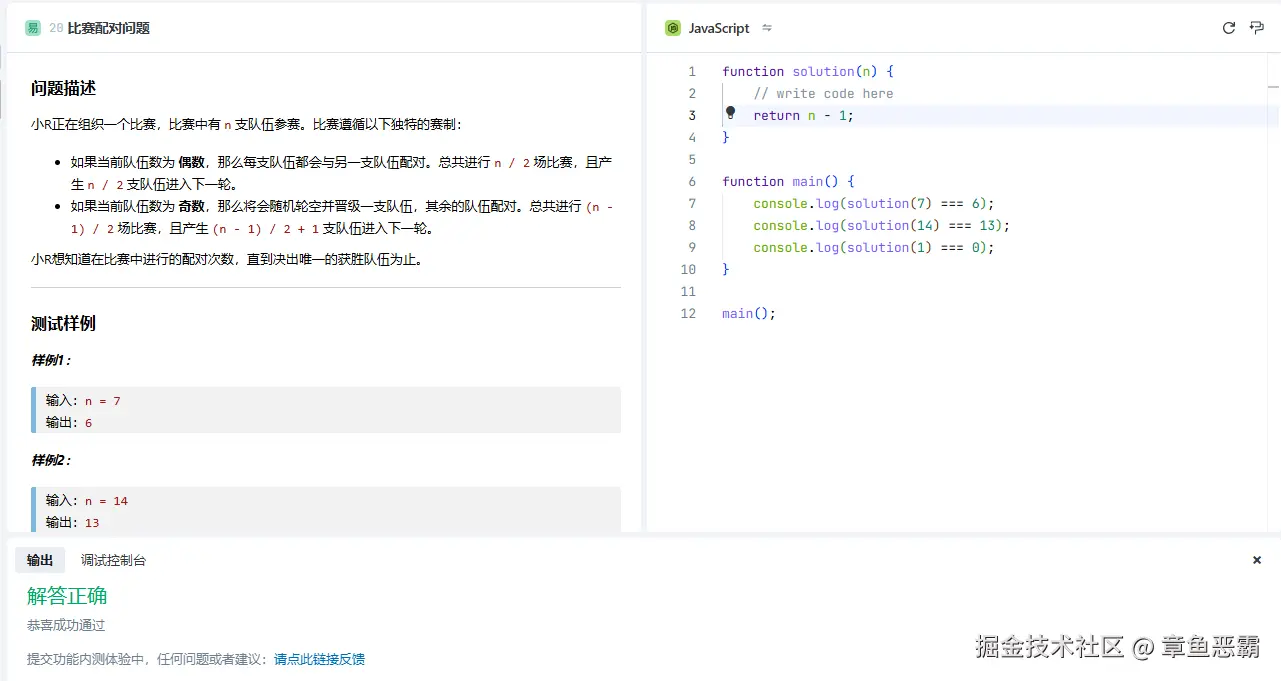The width and height of the screenshot is (1281, 681).
Task: Click the language switch arrows beside JavaScript
Action: 766,28
